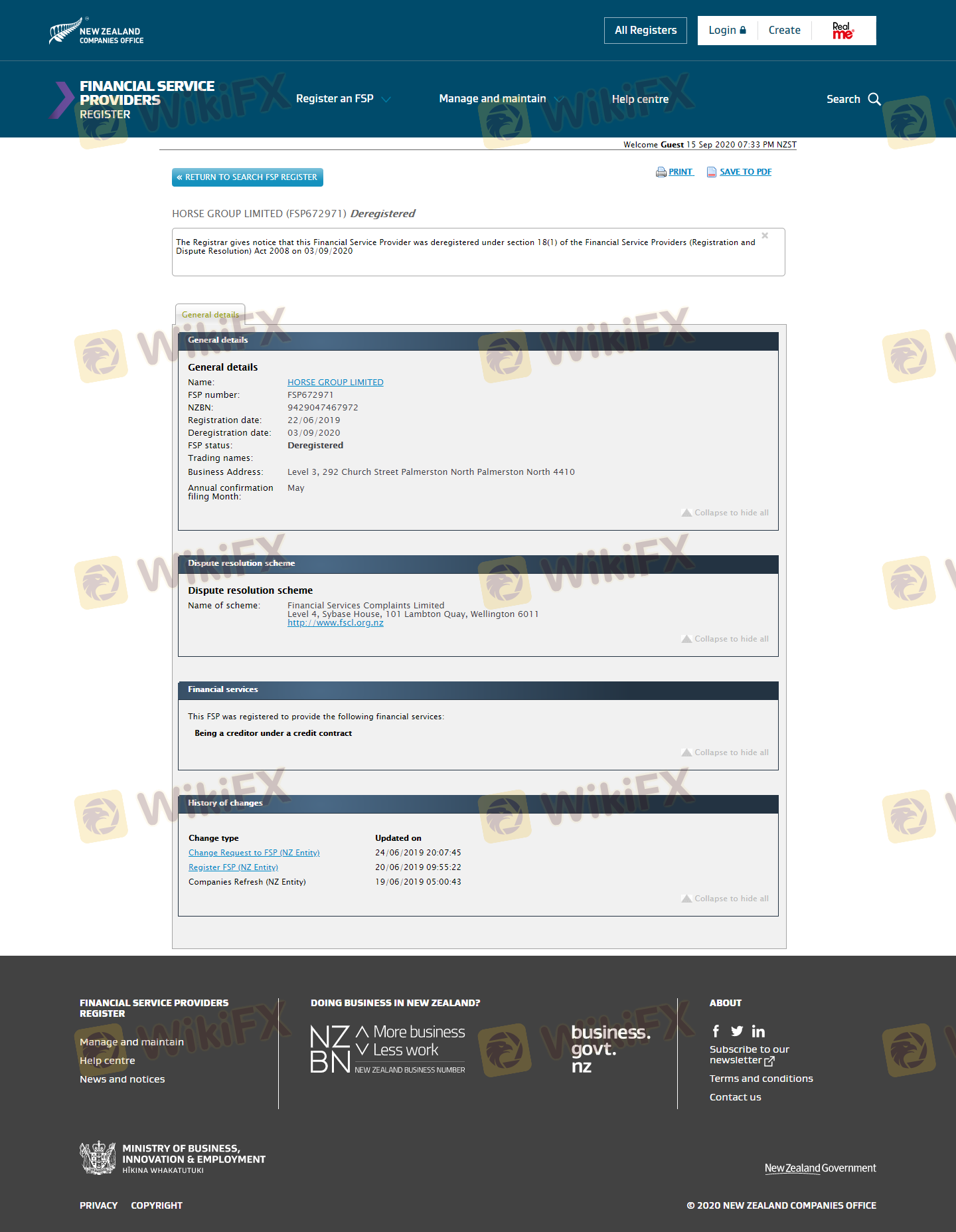This screenshot has height=1232, width=956.
Task: Click the SAVE TO PDF link
Action: [x=746, y=172]
